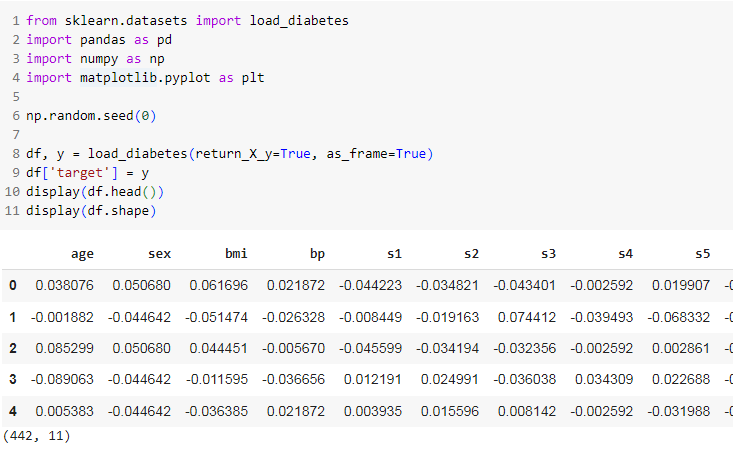The height and width of the screenshot is (449, 733).
Task: Select row index 3 in the dataframe
Action: tap(13, 380)
